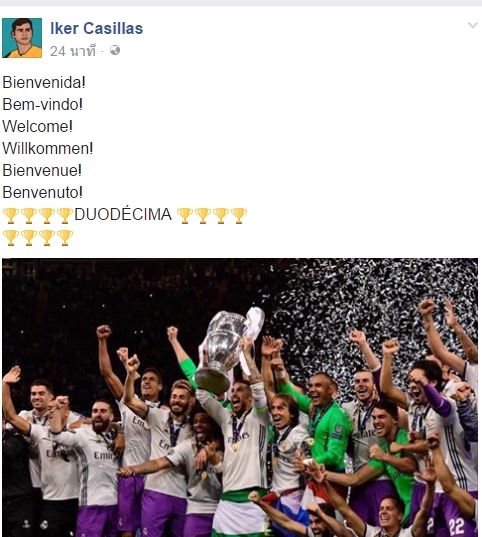Select the Bem-vindo! text line
The height and width of the screenshot is (537, 482).
click(x=42, y=104)
